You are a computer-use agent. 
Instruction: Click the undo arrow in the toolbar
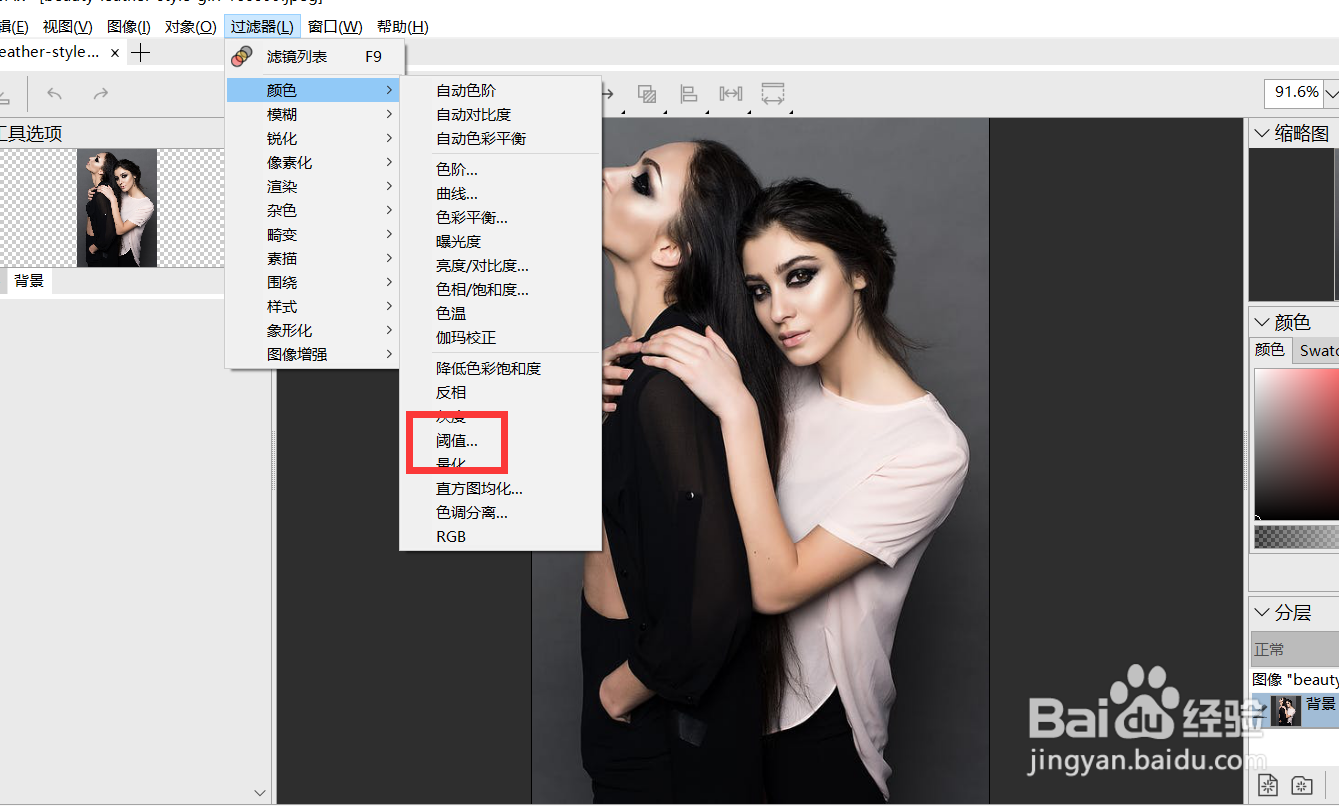click(55, 94)
